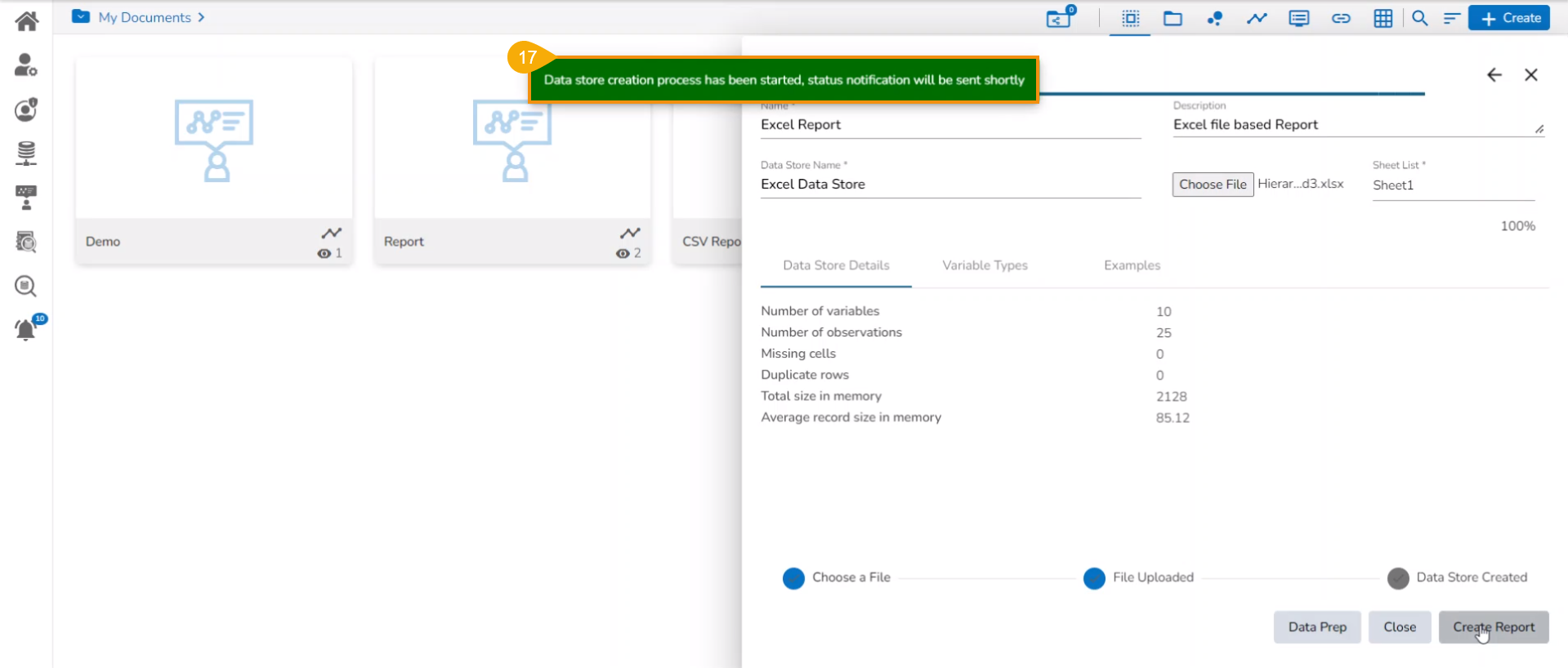Screen dimensions: 1568x668
Task: Click the observations value '25'
Action: click(x=1164, y=333)
